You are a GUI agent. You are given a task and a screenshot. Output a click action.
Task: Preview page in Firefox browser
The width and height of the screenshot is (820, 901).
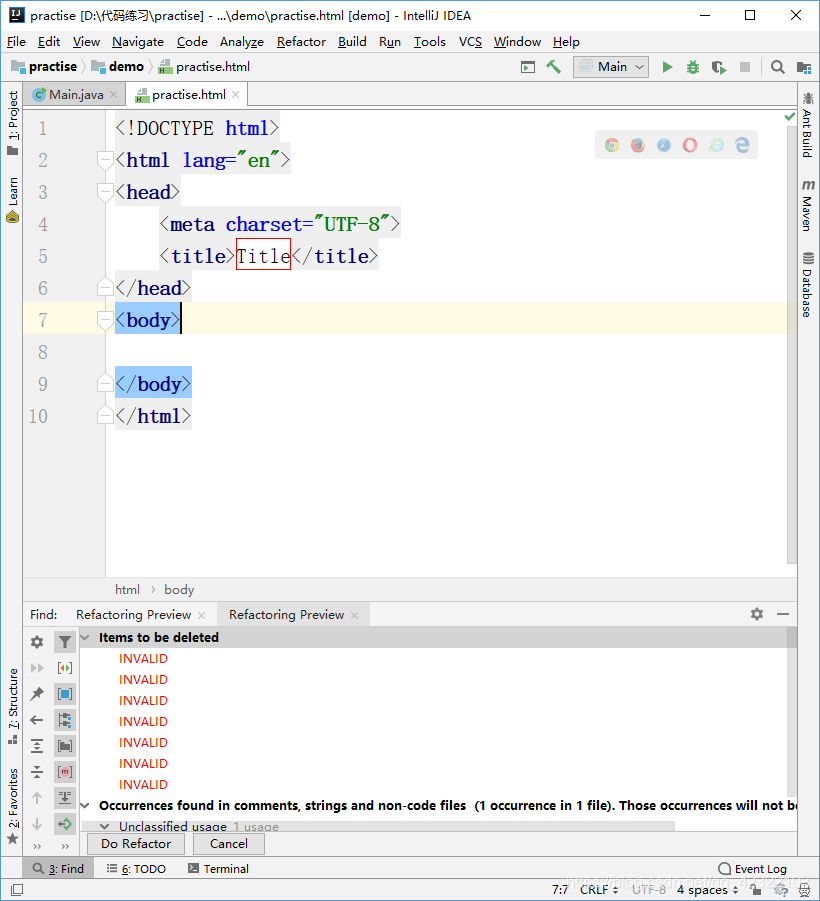click(638, 145)
